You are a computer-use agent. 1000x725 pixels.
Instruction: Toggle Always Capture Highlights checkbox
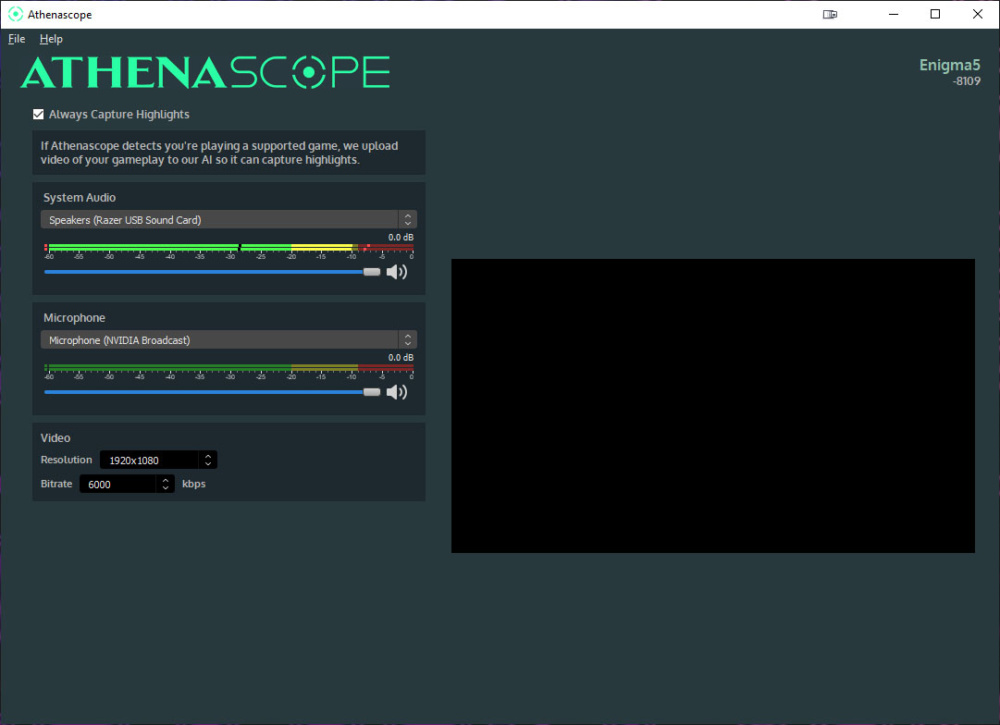tap(38, 114)
